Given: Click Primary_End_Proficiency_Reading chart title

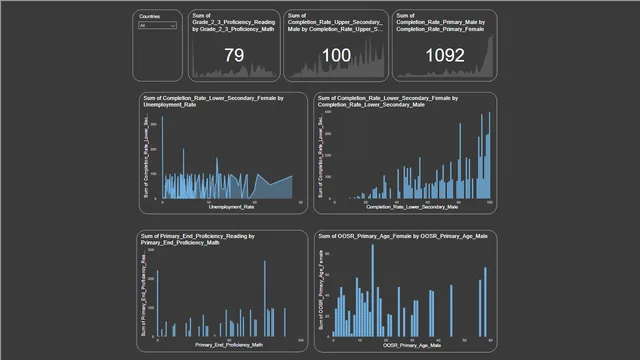Looking at the screenshot, I should pyautogui.click(x=198, y=239).
